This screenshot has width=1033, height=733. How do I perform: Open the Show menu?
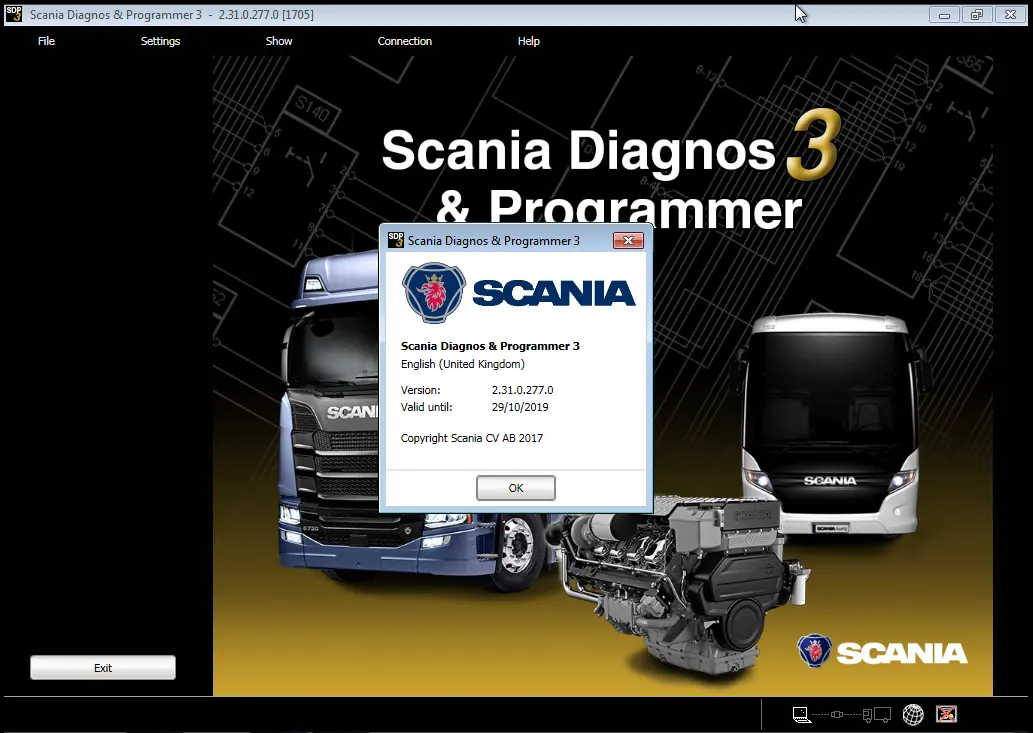point(279,41)
